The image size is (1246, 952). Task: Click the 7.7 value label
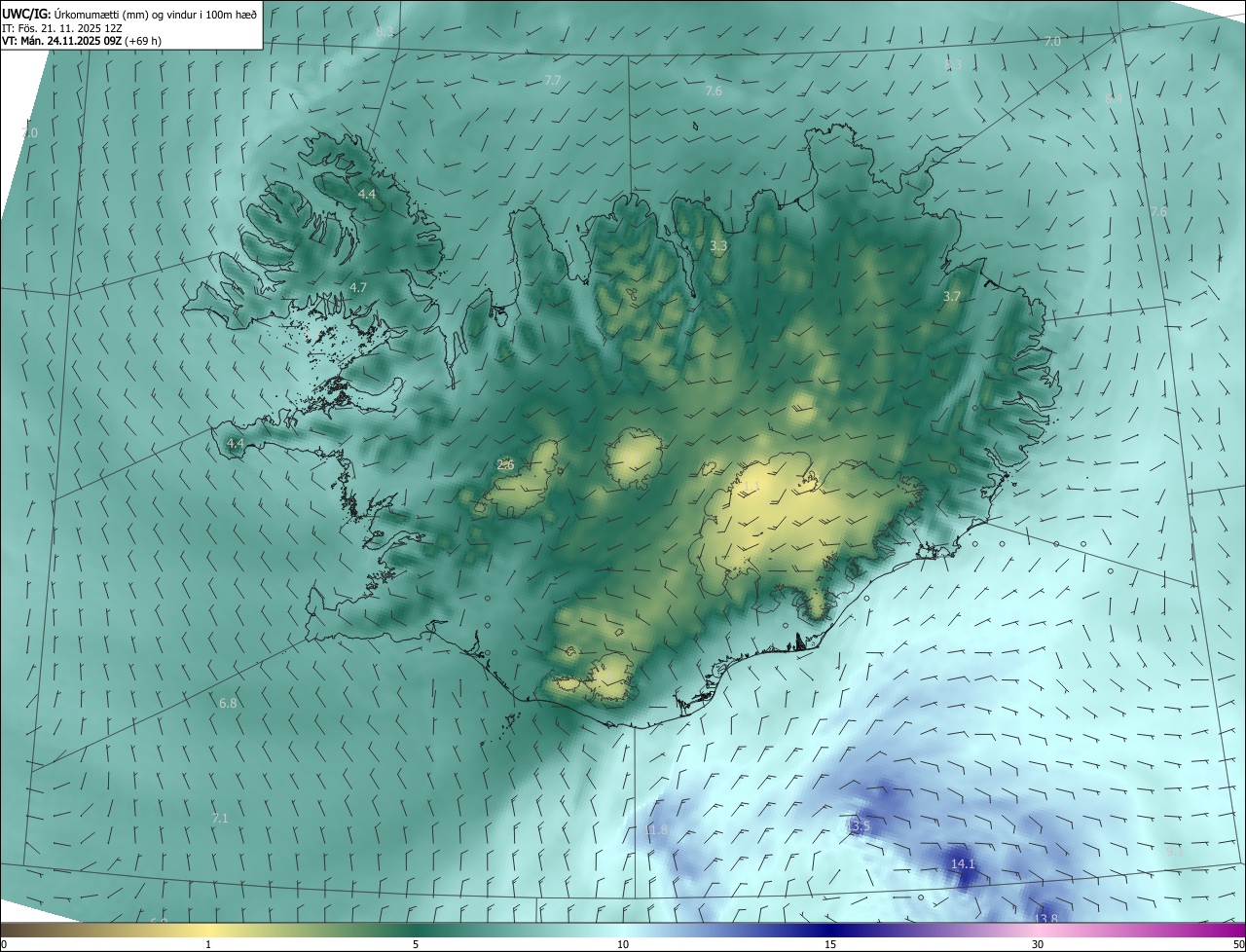[552, 80]
